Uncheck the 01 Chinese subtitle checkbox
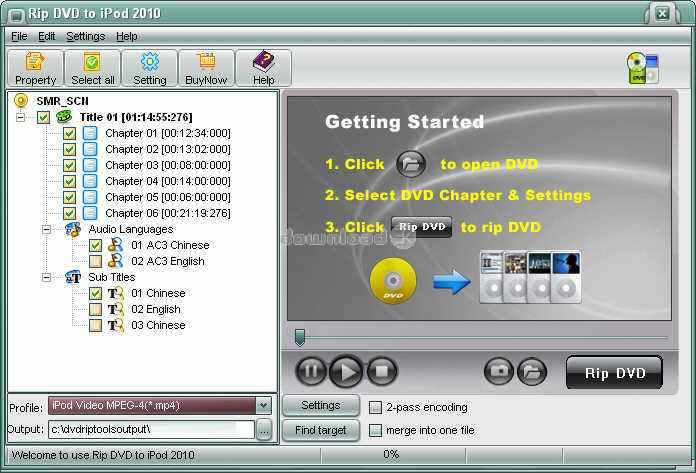This screenshot has width=696, height=473. [x=95, y=293]
